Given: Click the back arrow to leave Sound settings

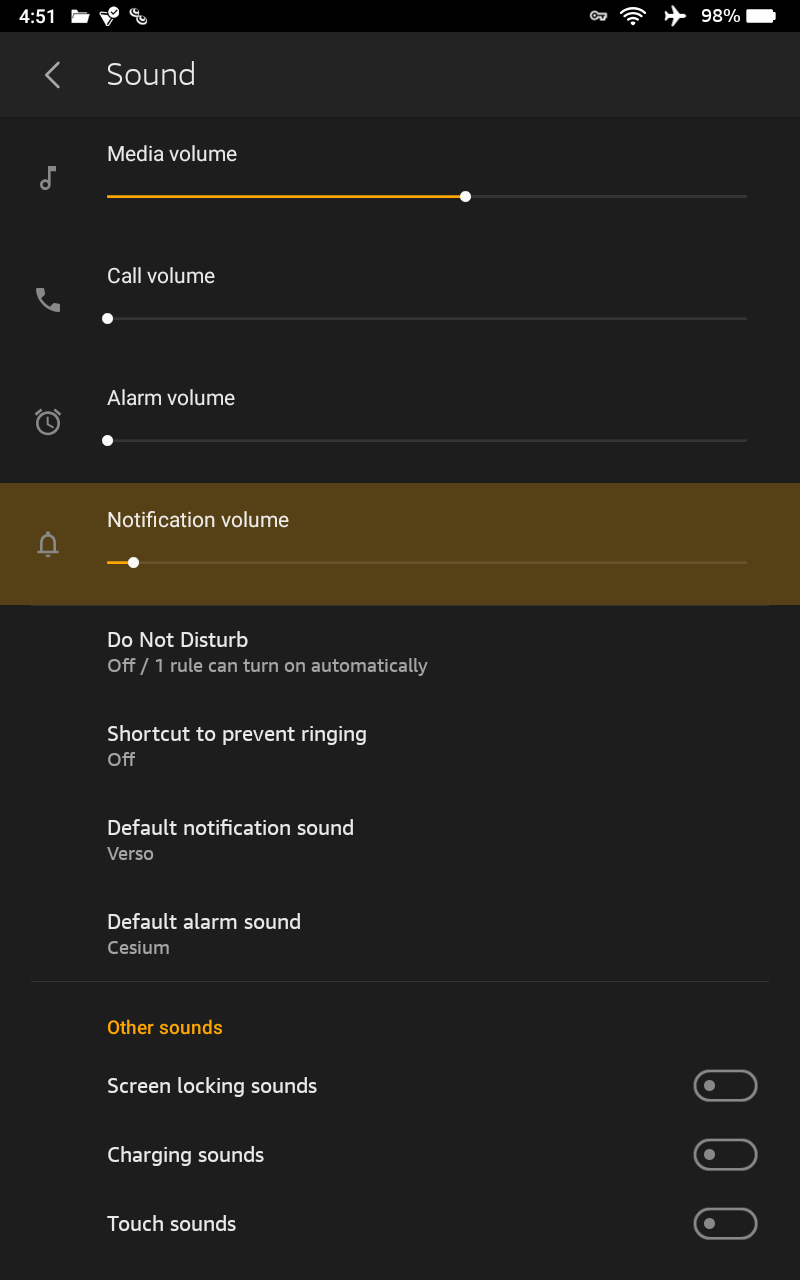Looking at the screenshot, I should 52,75.
